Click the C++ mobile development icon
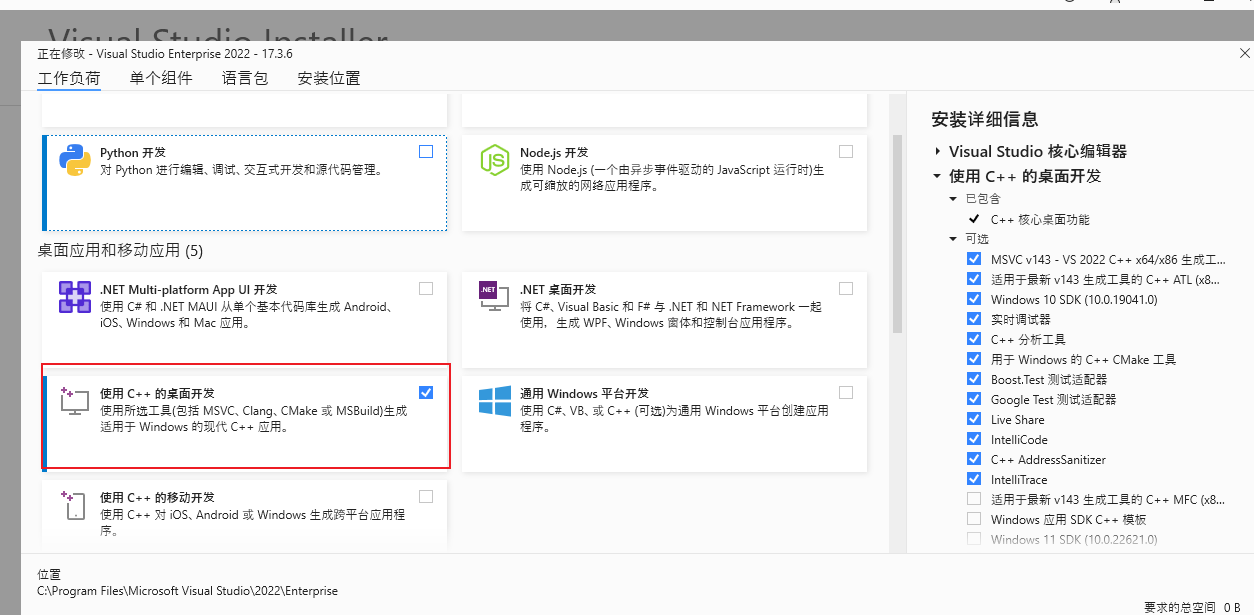 pos(75,505)
